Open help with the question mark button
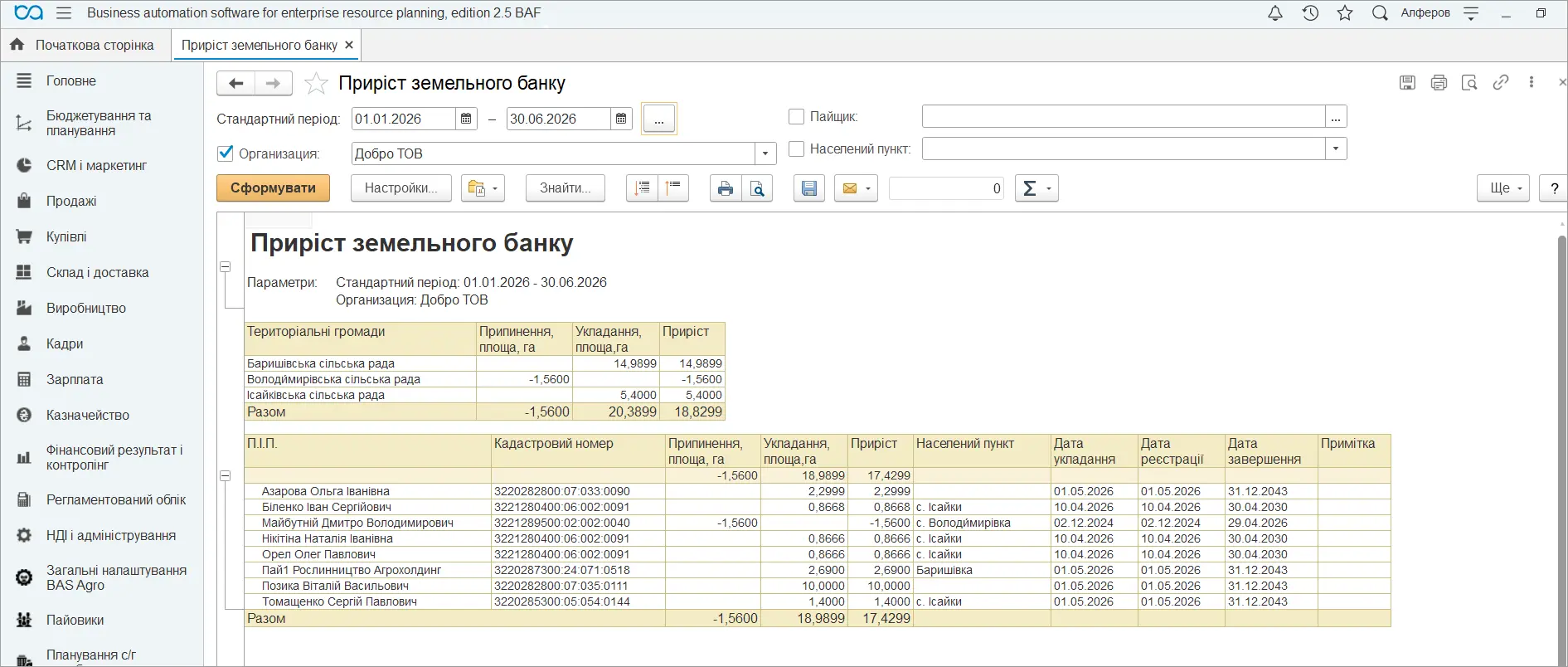The height and width of the screenshot is (667, 1568). tap(1553, 188)
